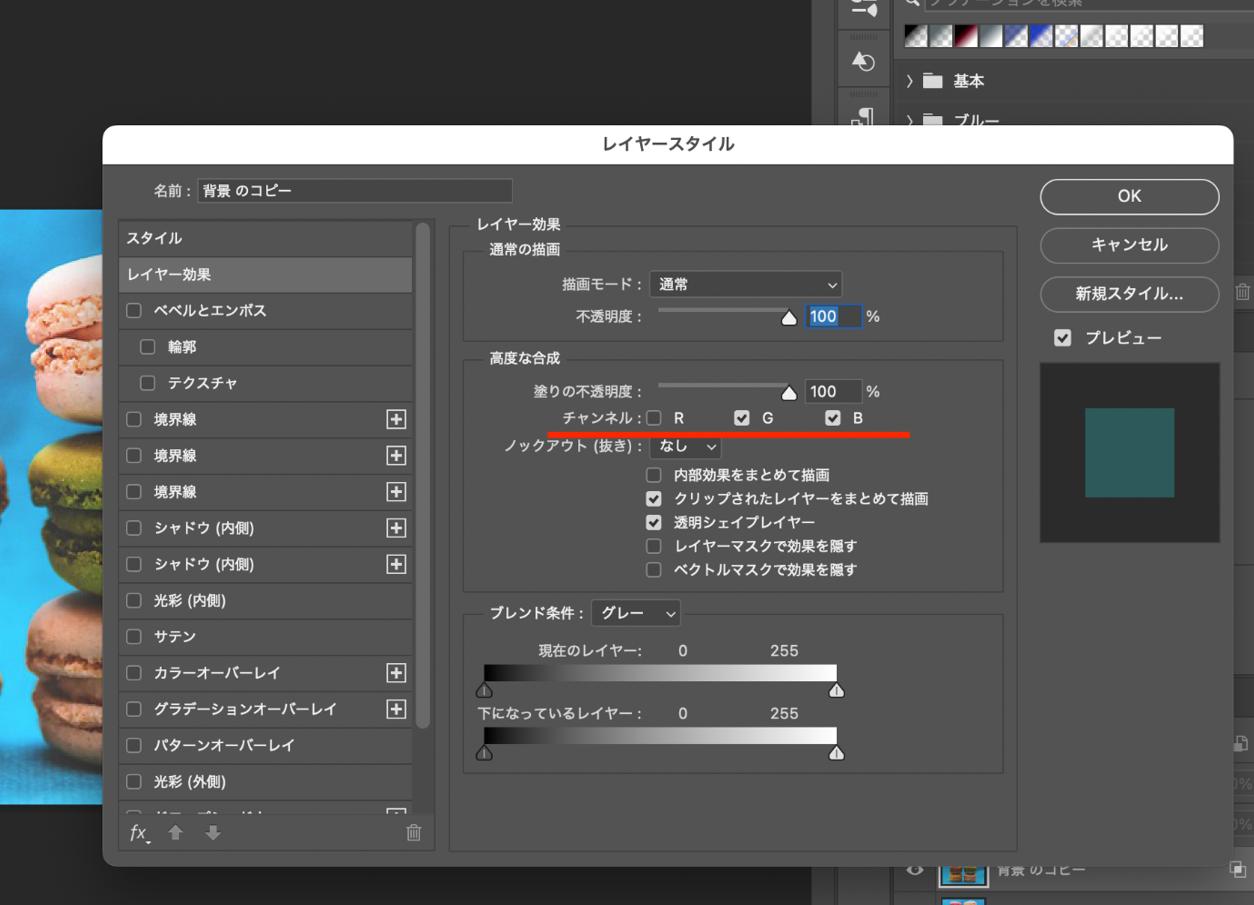Check 内部効果をまとめて描画 option
This screenshot has height=905, width=1254.
654,475
